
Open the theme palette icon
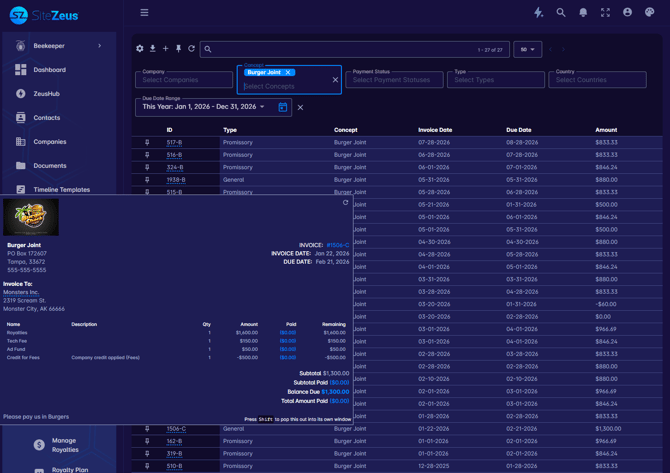pos(649,12)
